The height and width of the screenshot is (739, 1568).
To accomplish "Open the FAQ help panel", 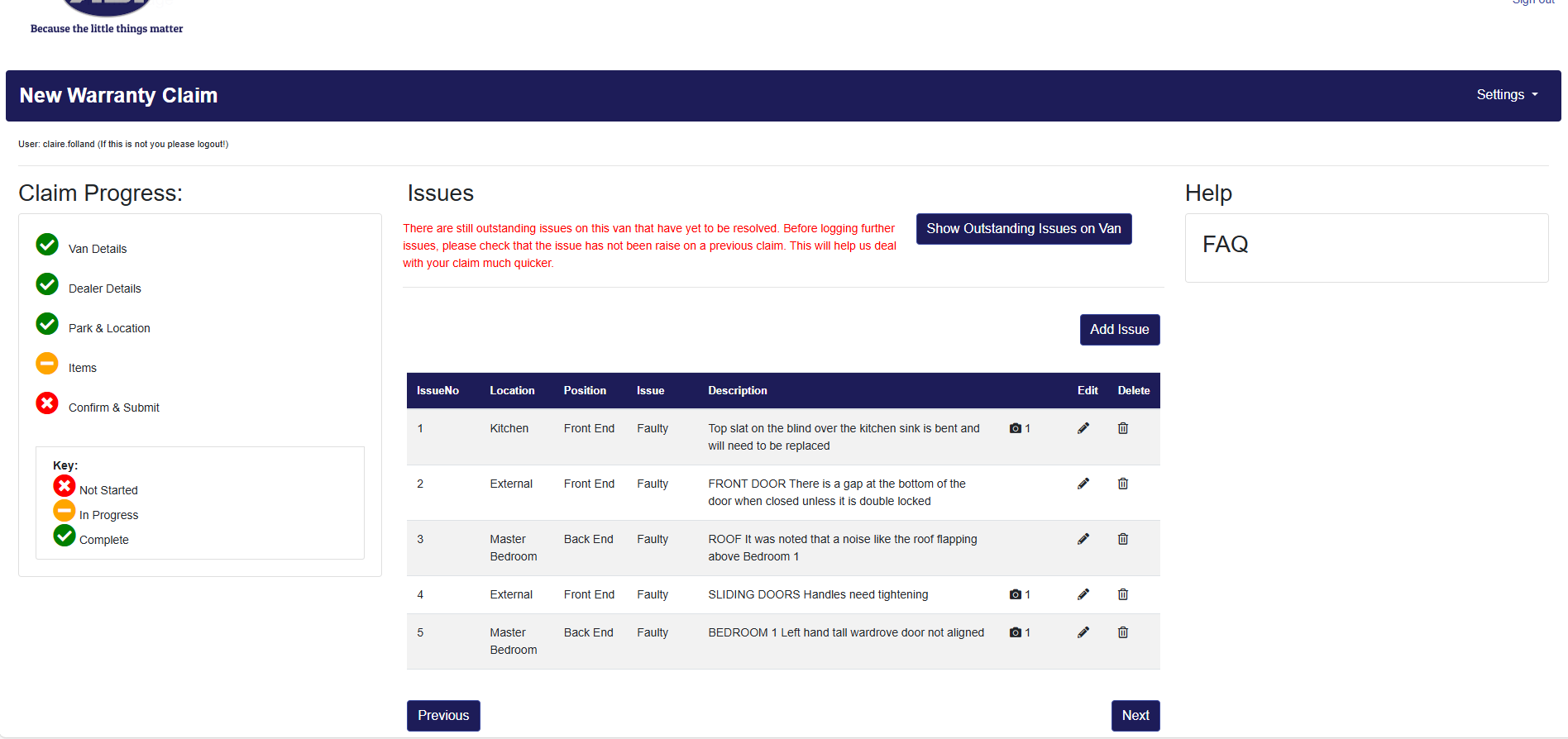I will (1225, 245).
